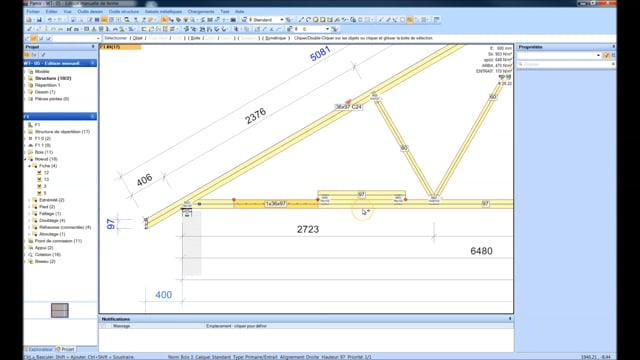Open the Chargements menu

click(x=201, y=11)
